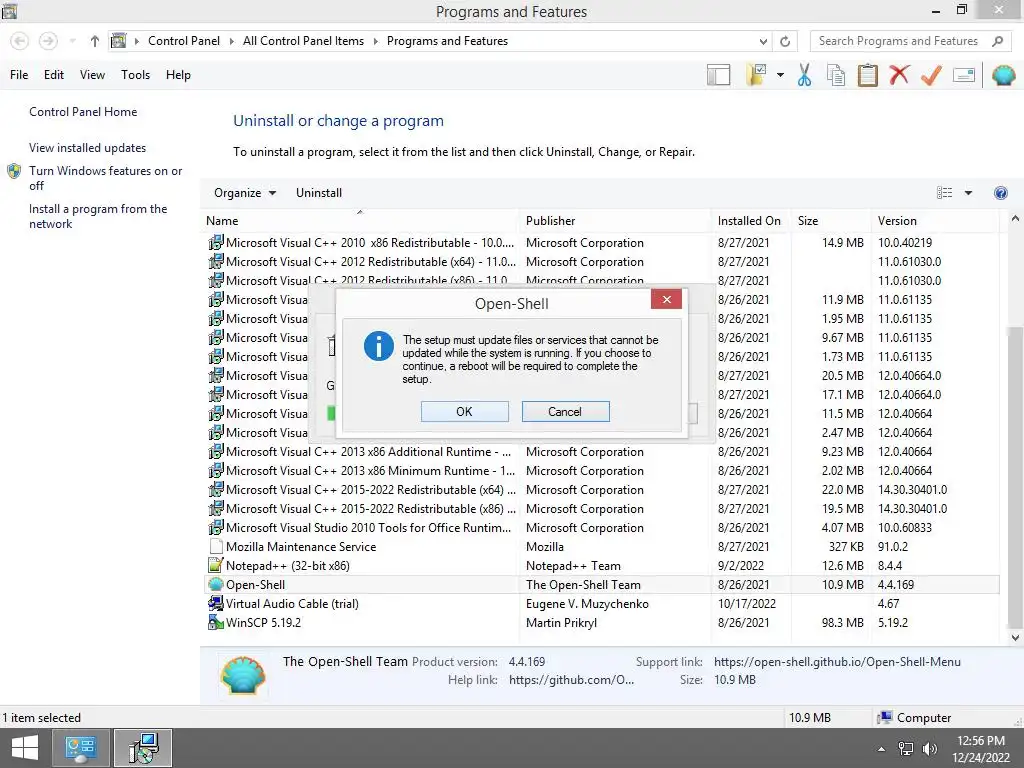Screen dimensions: 1024x768
Task: Click the Programs and Features taskbar icon
Action: coord(143,748)
